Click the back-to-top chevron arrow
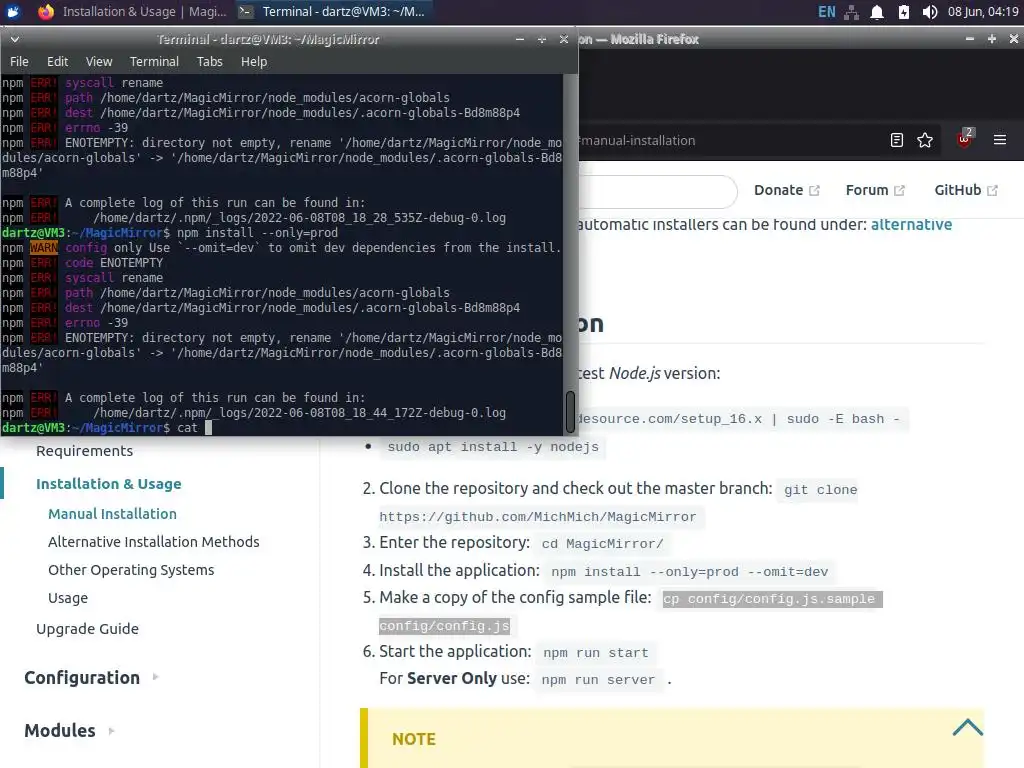 click(968, 728)
